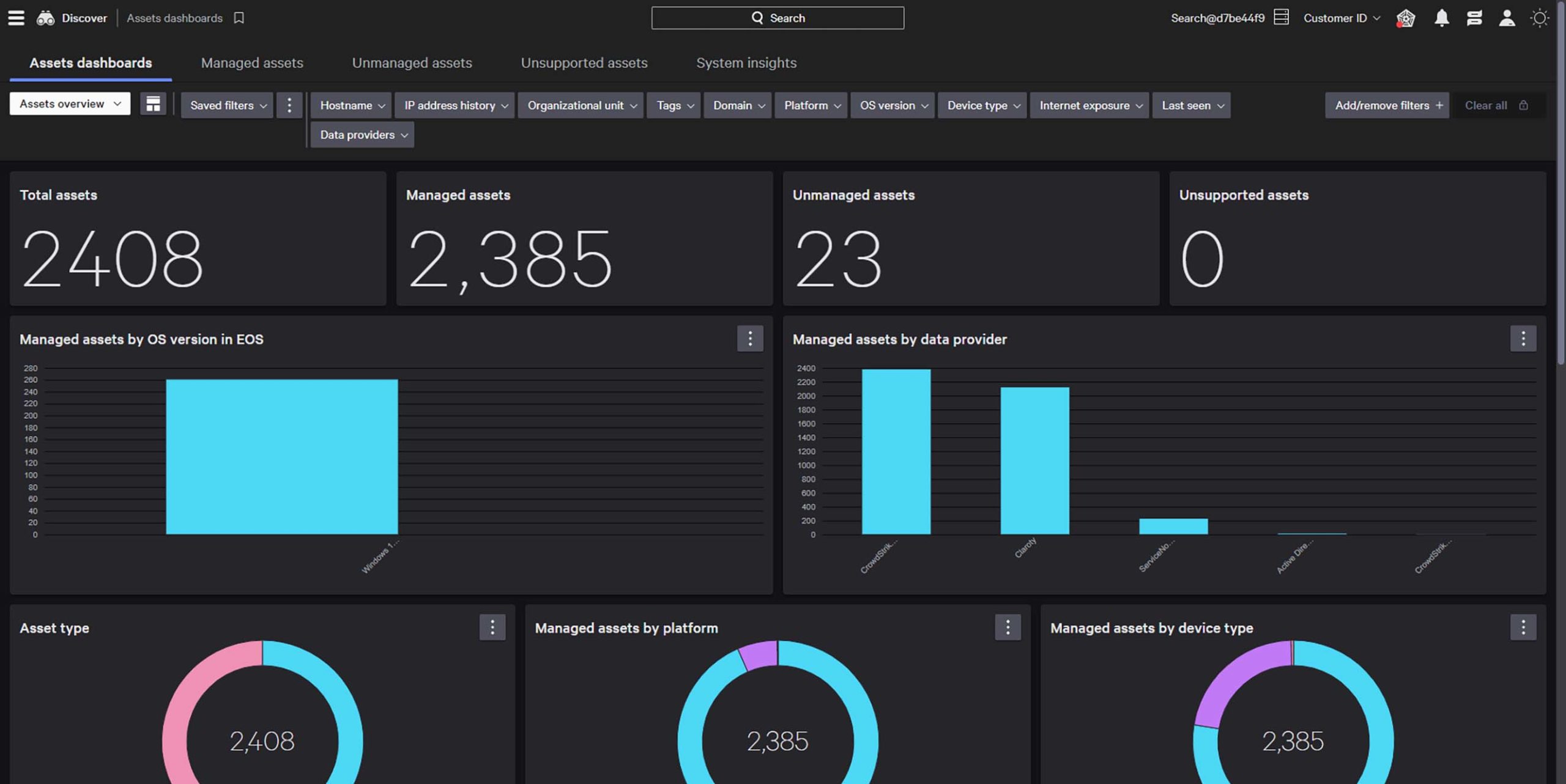Expand the Data providers filter
This screenshot has width=1566, height=784.
click(x=362, y=135)
